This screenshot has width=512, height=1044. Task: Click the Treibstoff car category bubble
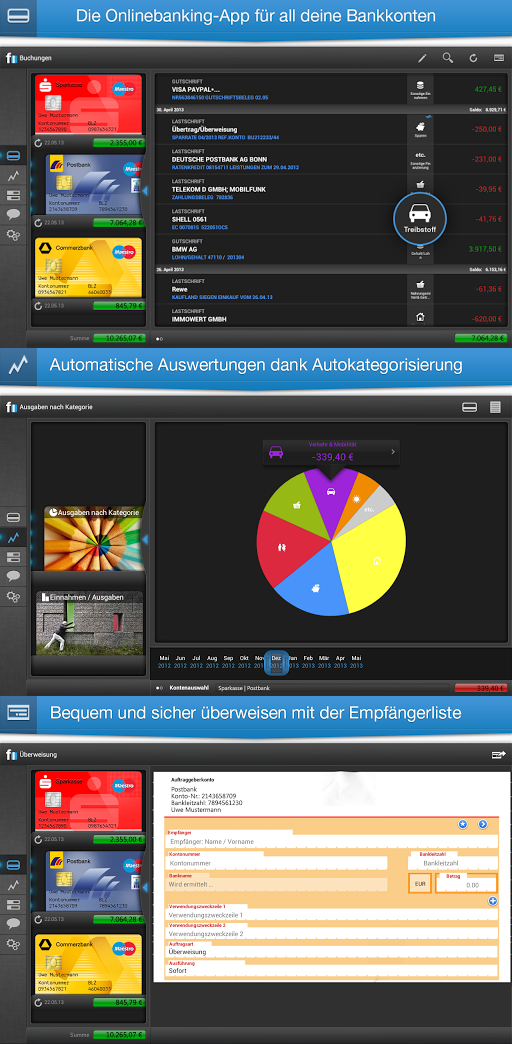point(419,218)
